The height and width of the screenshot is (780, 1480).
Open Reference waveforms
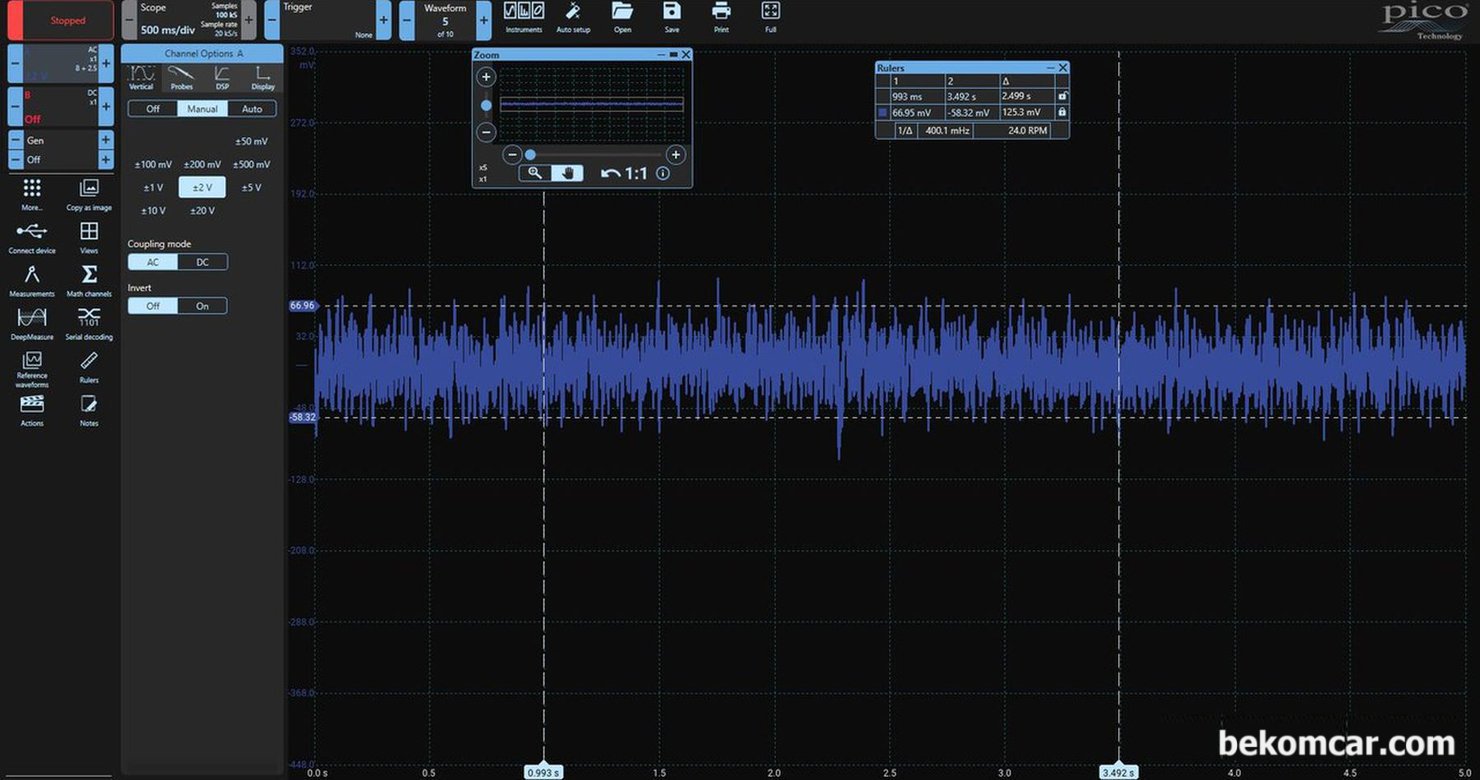point(32,369)
